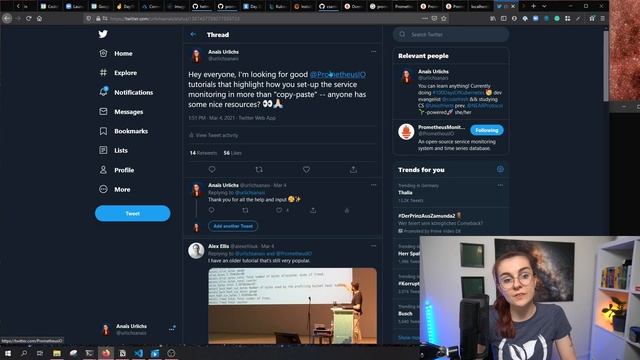Open Visual Studio Code from taskbar
Viewport: 640px width, 360px height.
tap(139, 353)
